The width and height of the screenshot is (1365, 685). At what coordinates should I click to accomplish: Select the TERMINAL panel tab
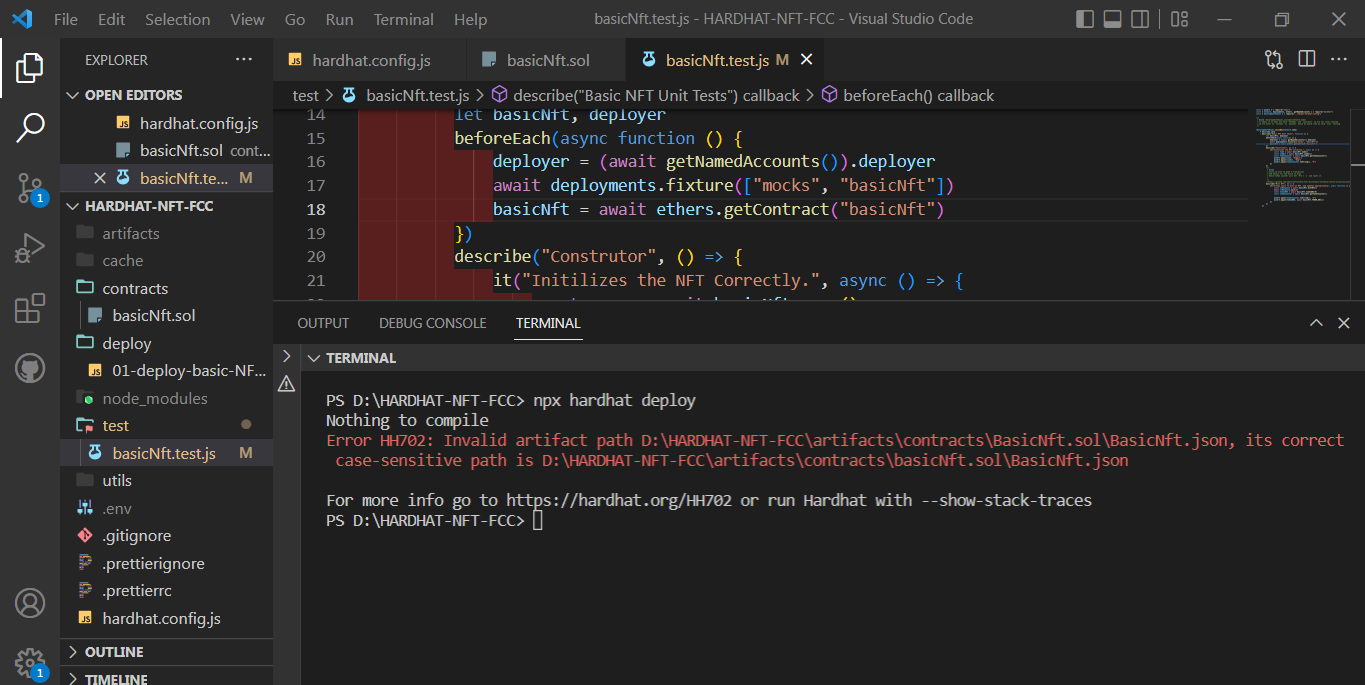pos(548,323)
